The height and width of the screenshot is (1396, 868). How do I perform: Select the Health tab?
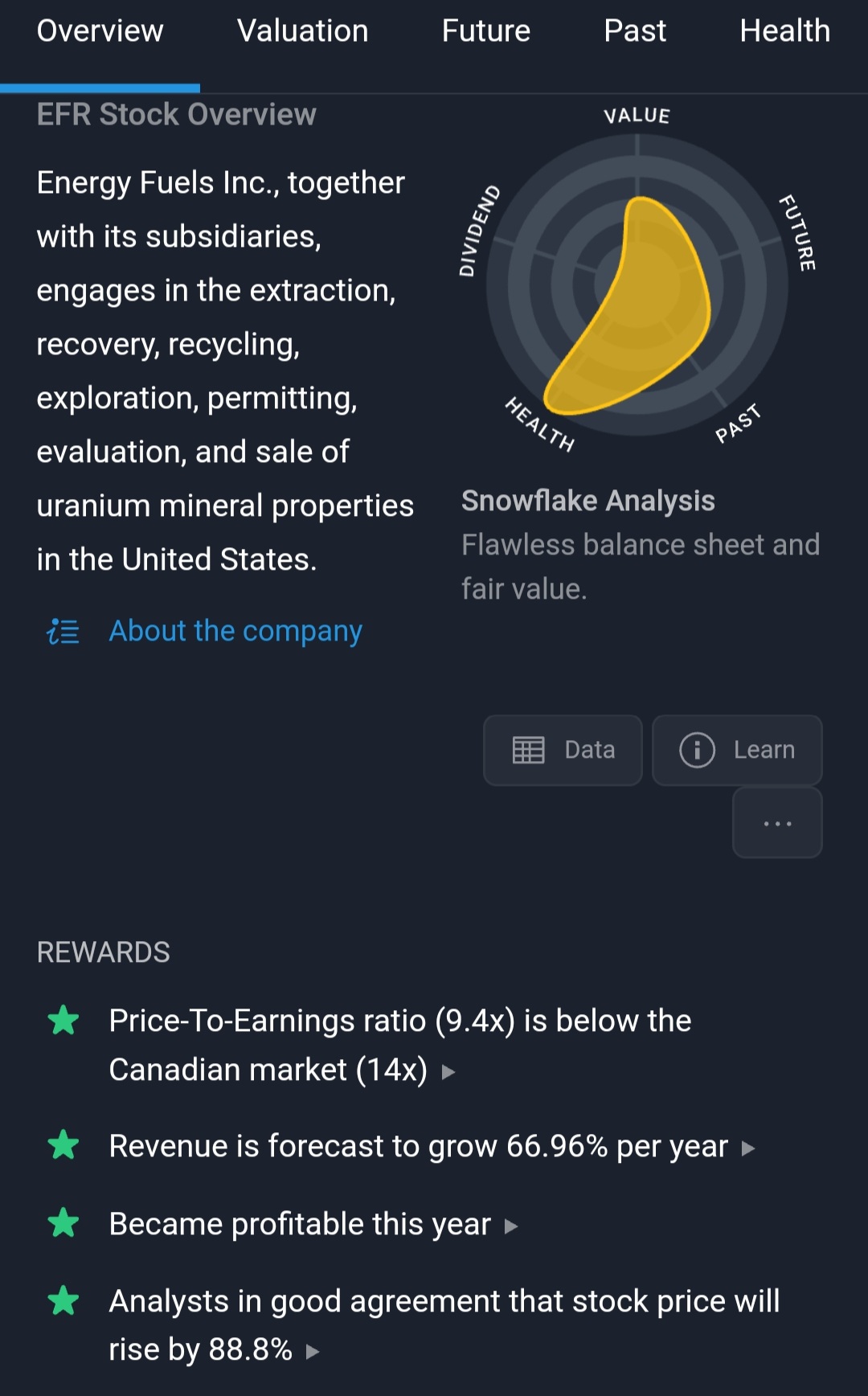pyautogui.click(x=784, y=31)
